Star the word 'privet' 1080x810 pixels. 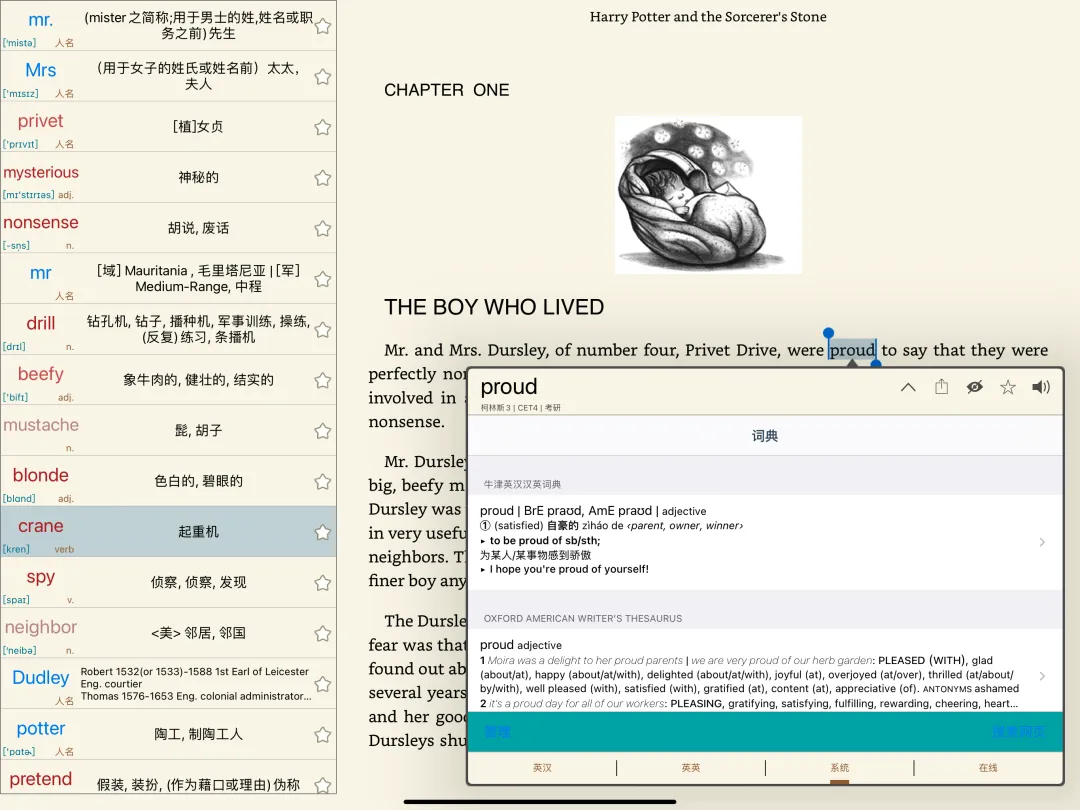click(322, 127)
